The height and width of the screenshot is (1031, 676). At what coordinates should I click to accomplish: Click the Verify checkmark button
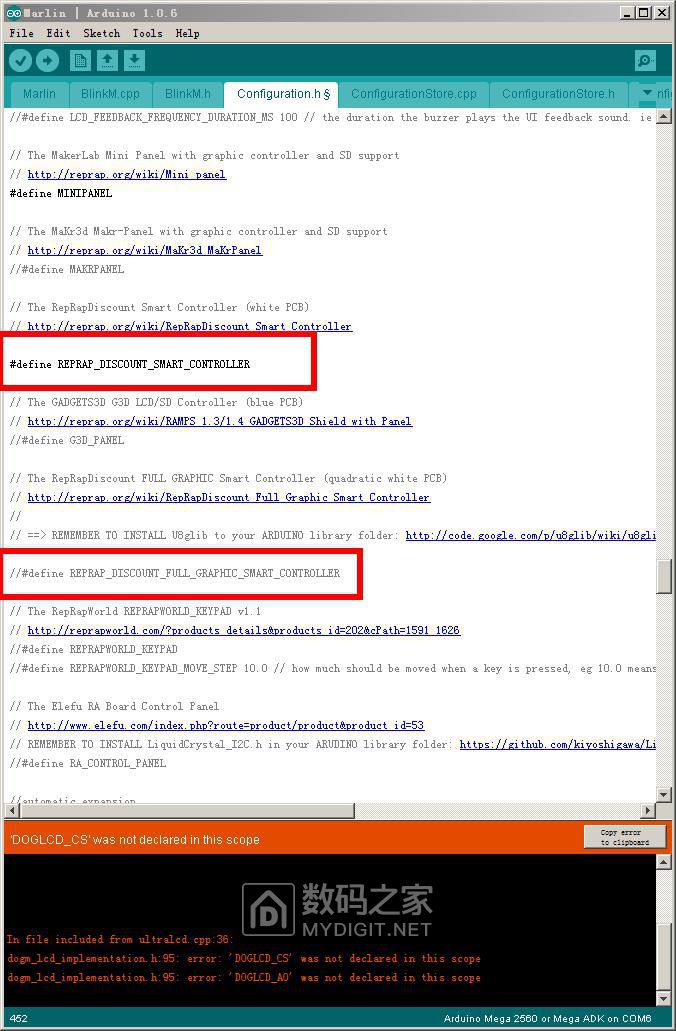pos(21,60)
